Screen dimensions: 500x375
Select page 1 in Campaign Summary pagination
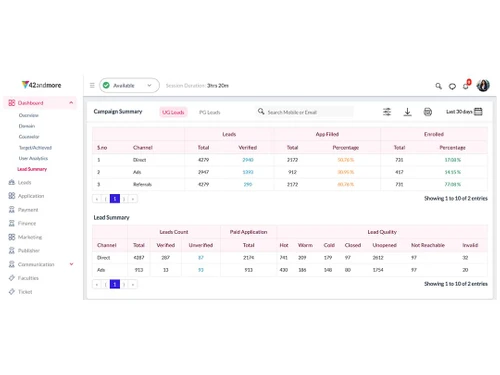115,199
